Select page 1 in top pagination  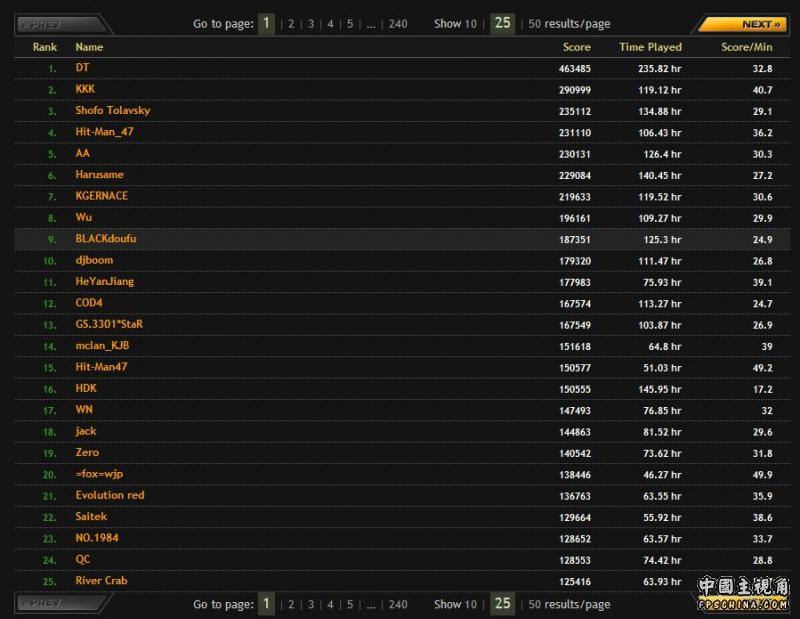tap(266, 23)
